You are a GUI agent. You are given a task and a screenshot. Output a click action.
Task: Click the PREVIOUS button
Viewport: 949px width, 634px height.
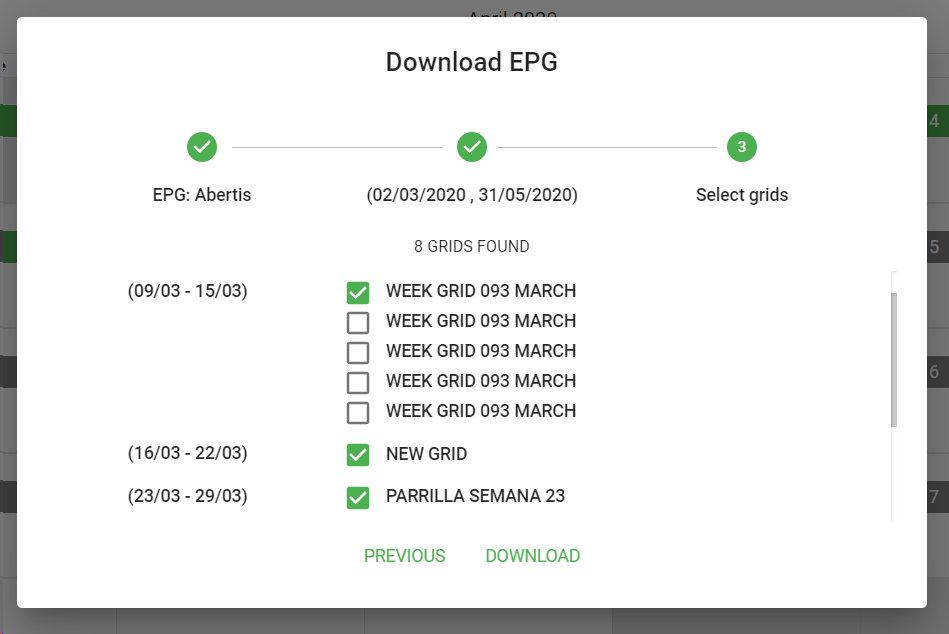click(405, 556)
